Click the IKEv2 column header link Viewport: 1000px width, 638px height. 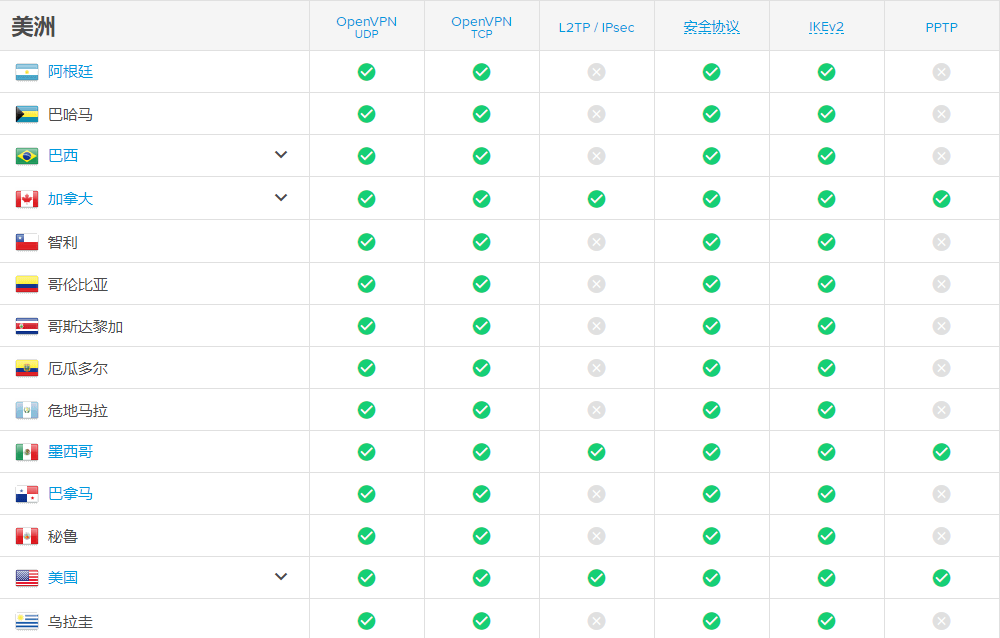tap(827, 27)
